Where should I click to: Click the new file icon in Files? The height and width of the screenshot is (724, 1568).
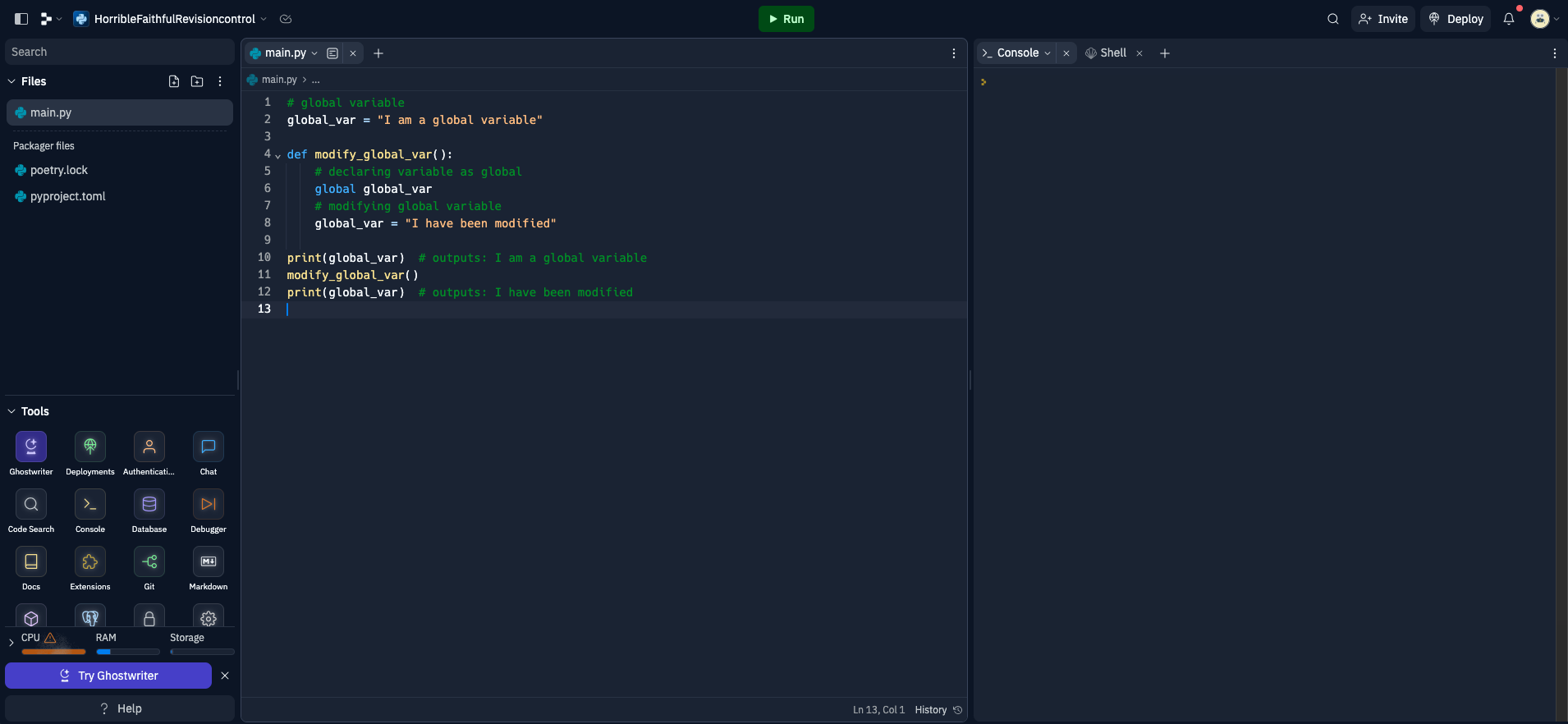point(174,81)
